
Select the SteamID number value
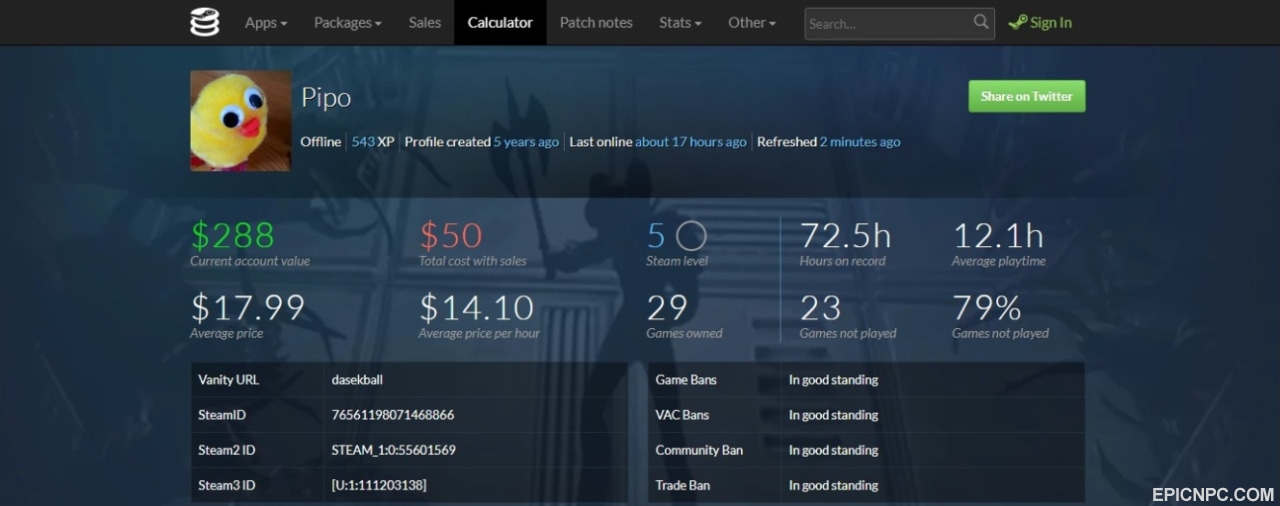[x=393, y=415]
